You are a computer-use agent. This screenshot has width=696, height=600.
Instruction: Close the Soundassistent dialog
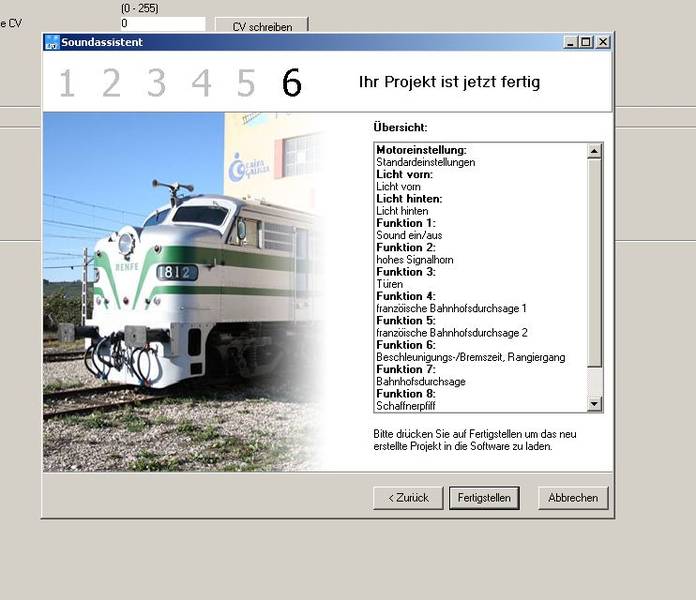pos(602,42)
